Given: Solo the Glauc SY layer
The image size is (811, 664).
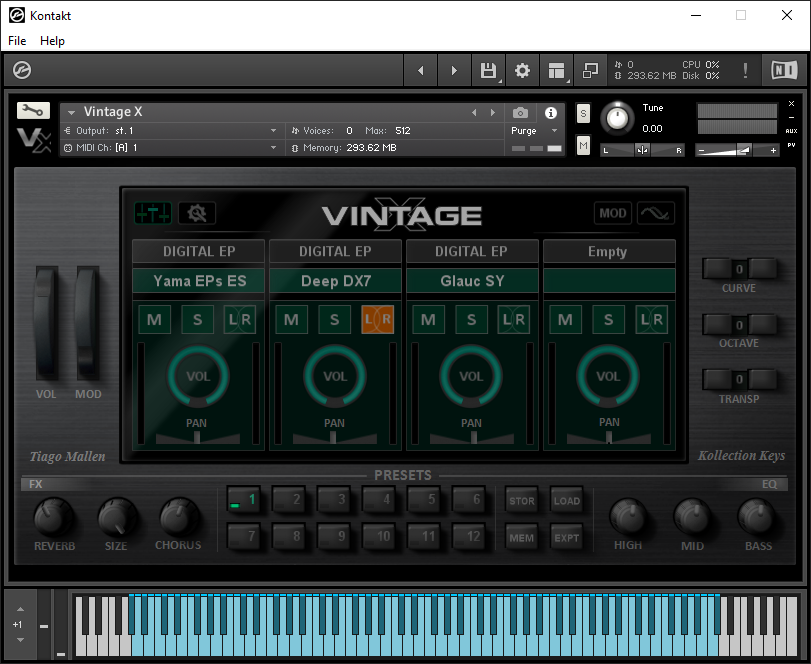Looking at the screenshot, I should [x=471, y=319].
